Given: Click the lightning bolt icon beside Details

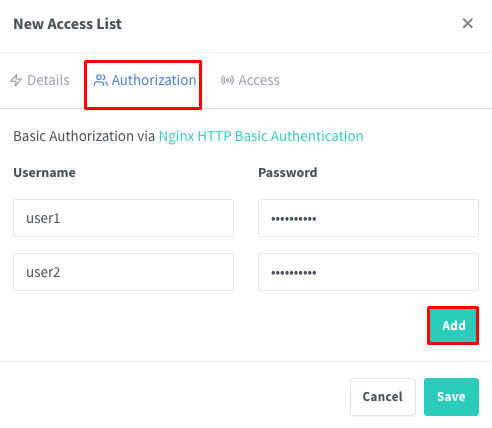Looking at the screenshot, I should pyautogui.click(x=16, y=80).
